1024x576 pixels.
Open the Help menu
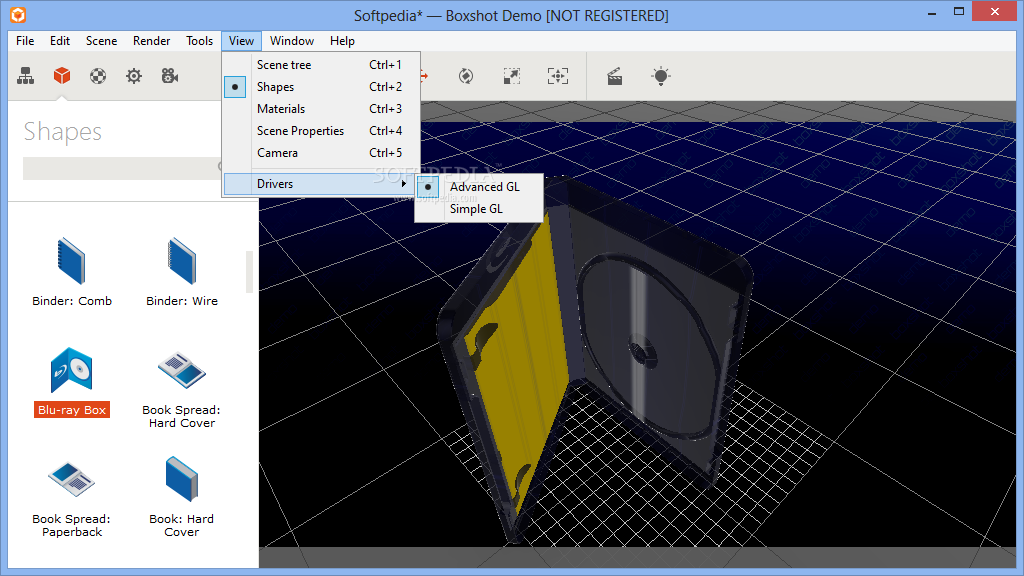[x=342, y=40]
